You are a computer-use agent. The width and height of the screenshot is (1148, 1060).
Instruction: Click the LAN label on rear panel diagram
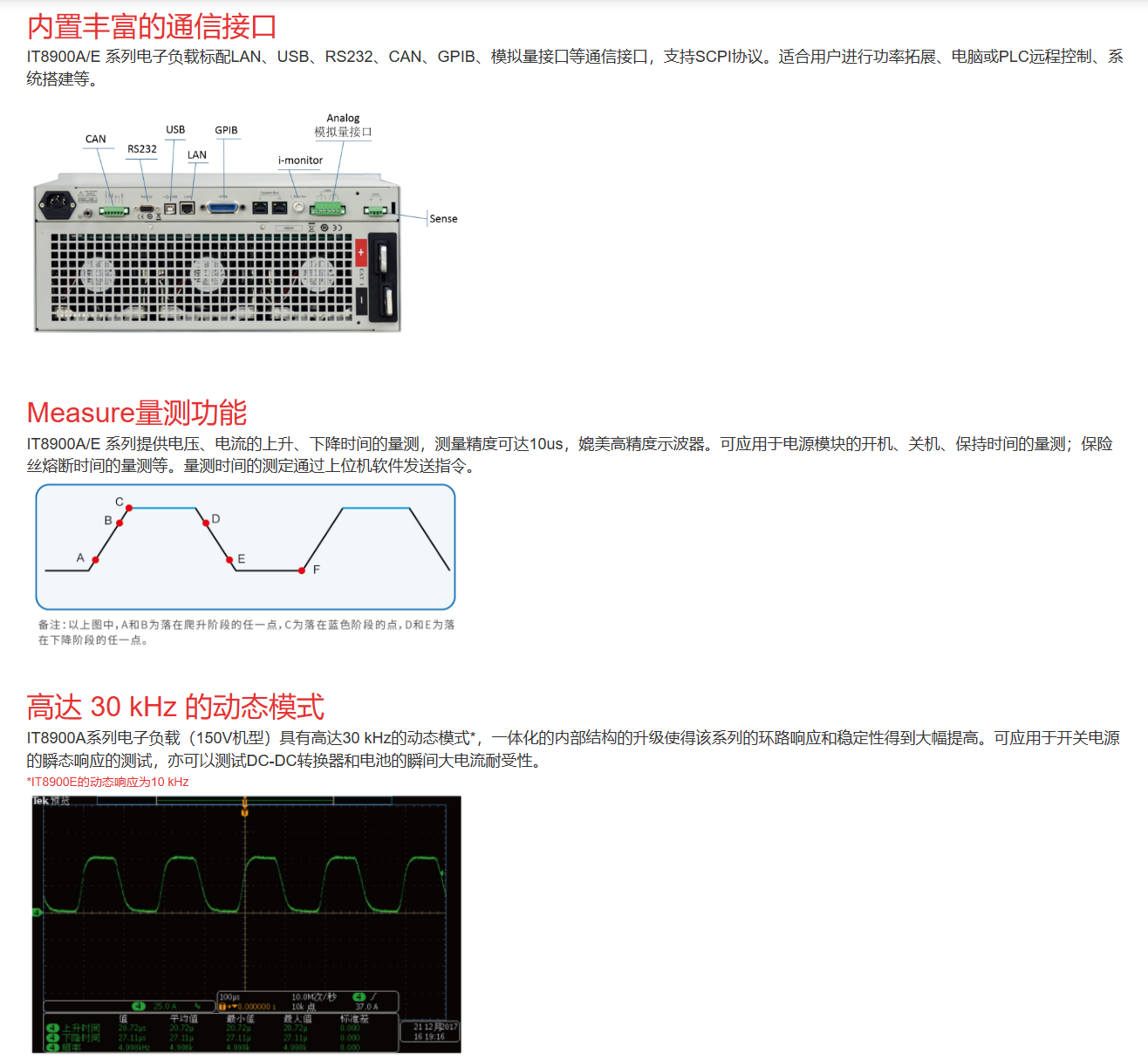(x=197, y=155)
